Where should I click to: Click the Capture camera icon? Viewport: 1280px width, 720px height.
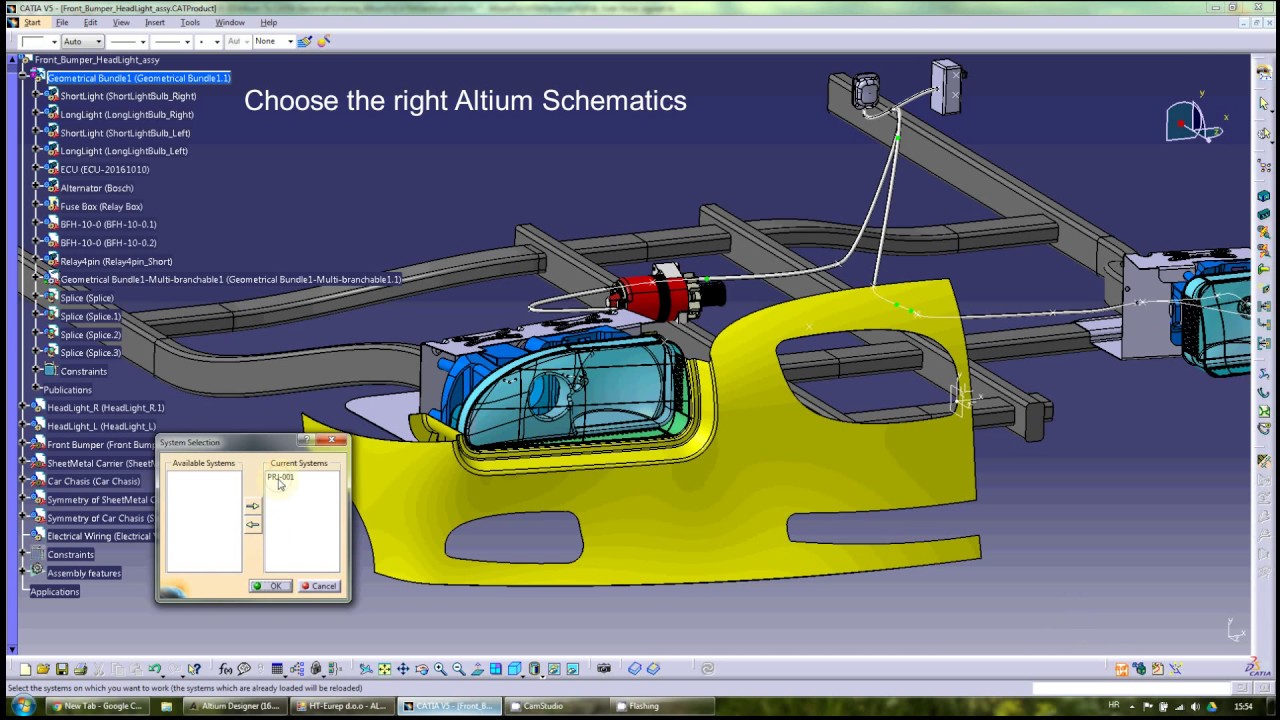click(x=605, y=669)
